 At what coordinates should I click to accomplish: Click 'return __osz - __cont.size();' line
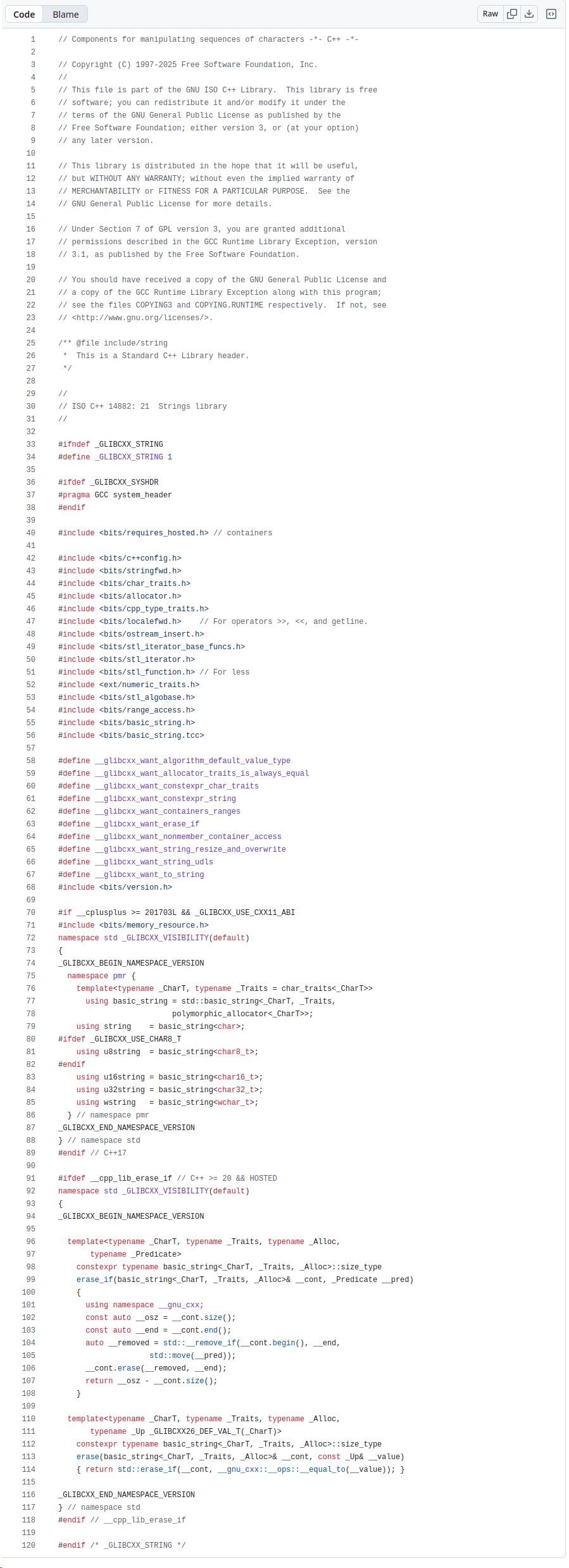pos(151,1381)
